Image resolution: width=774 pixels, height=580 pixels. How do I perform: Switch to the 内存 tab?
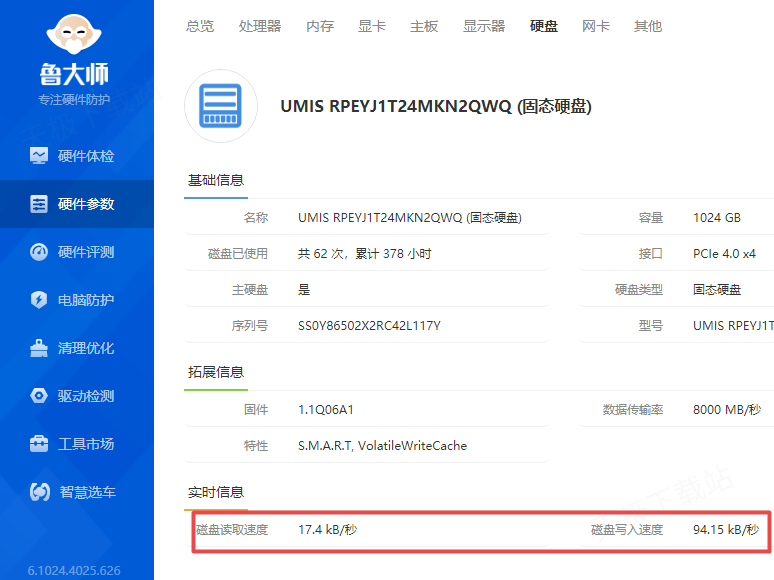(x=320, y=26)
